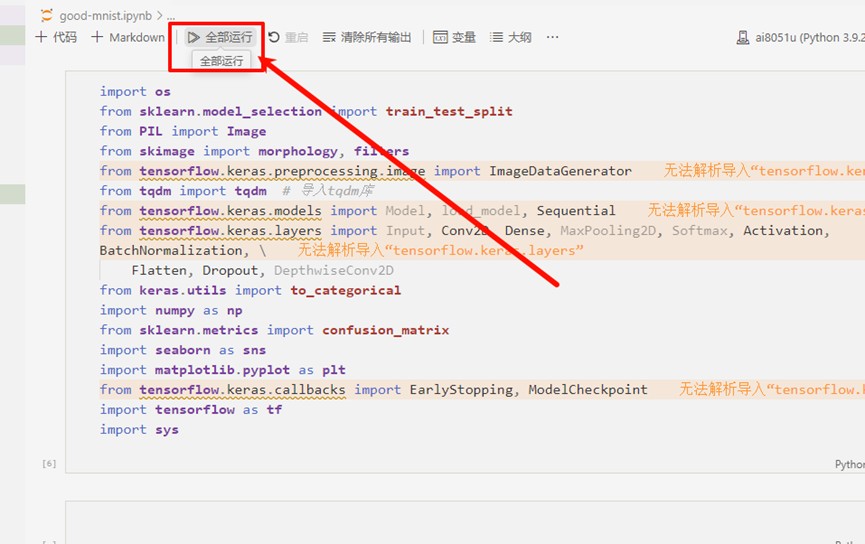865x544 pixels.
Task: Click 'DepthwiseConv2D' in the code
Action: pos(334,270)
